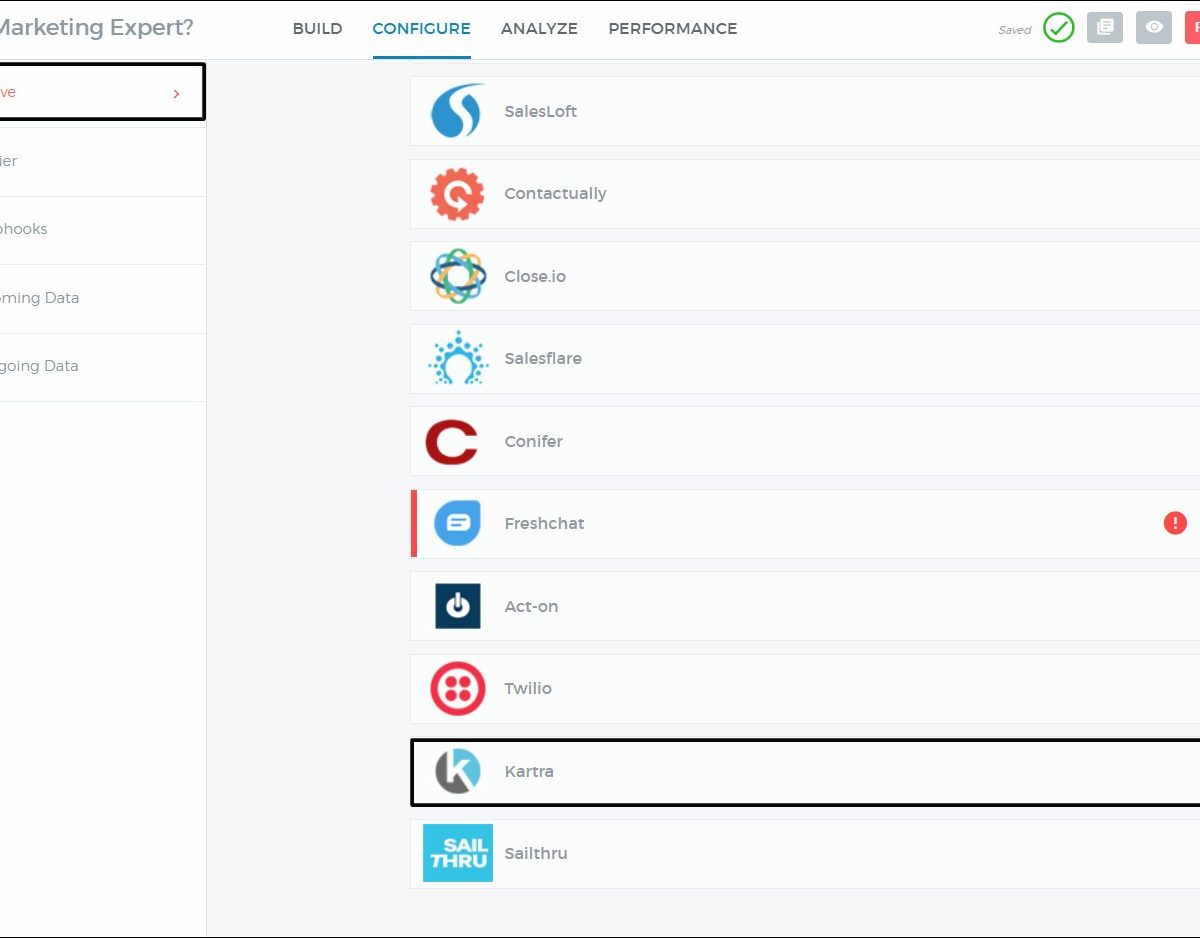The image size is (1200, 938).
Task: Click the green saved checkmark icon
Action: point(1058,28)
